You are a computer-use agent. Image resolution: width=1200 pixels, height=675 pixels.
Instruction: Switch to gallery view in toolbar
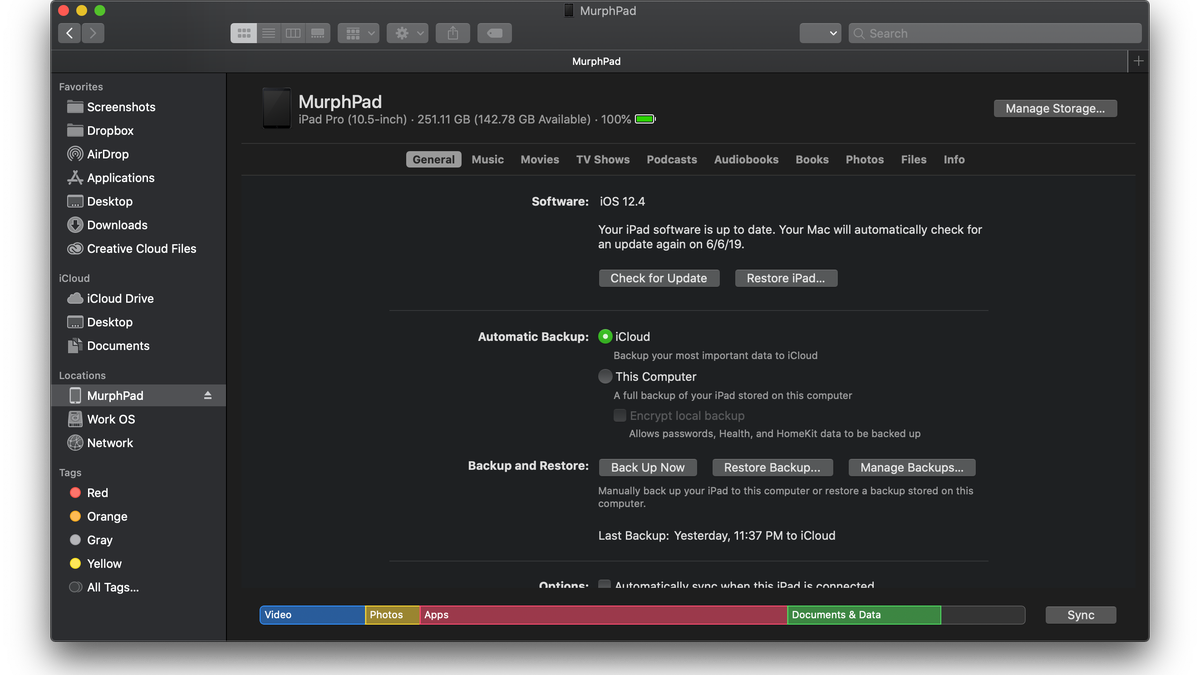(318, 33)
